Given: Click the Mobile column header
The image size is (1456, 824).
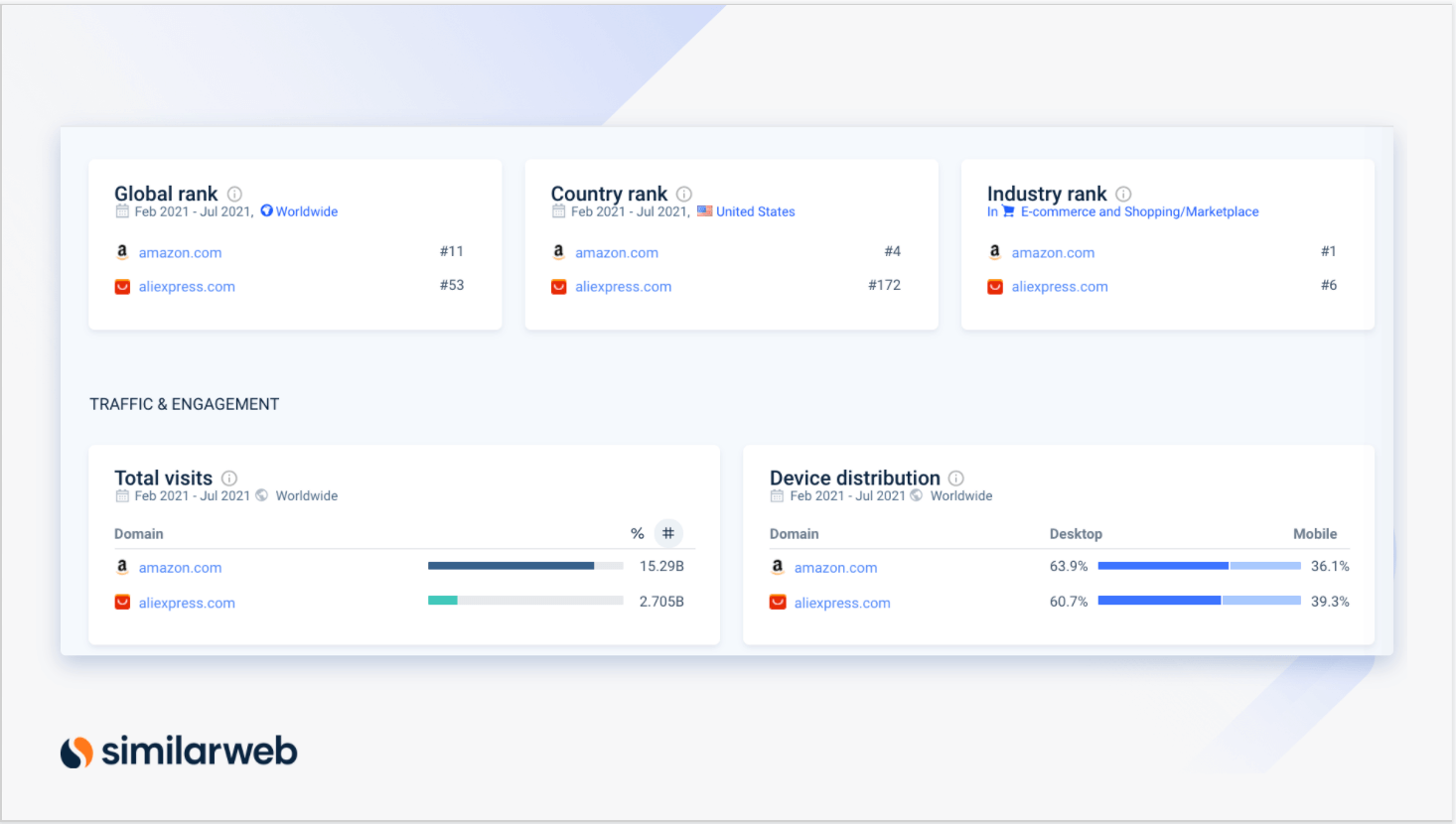Looking at the screenshot, I should [x=1315, y=534].
